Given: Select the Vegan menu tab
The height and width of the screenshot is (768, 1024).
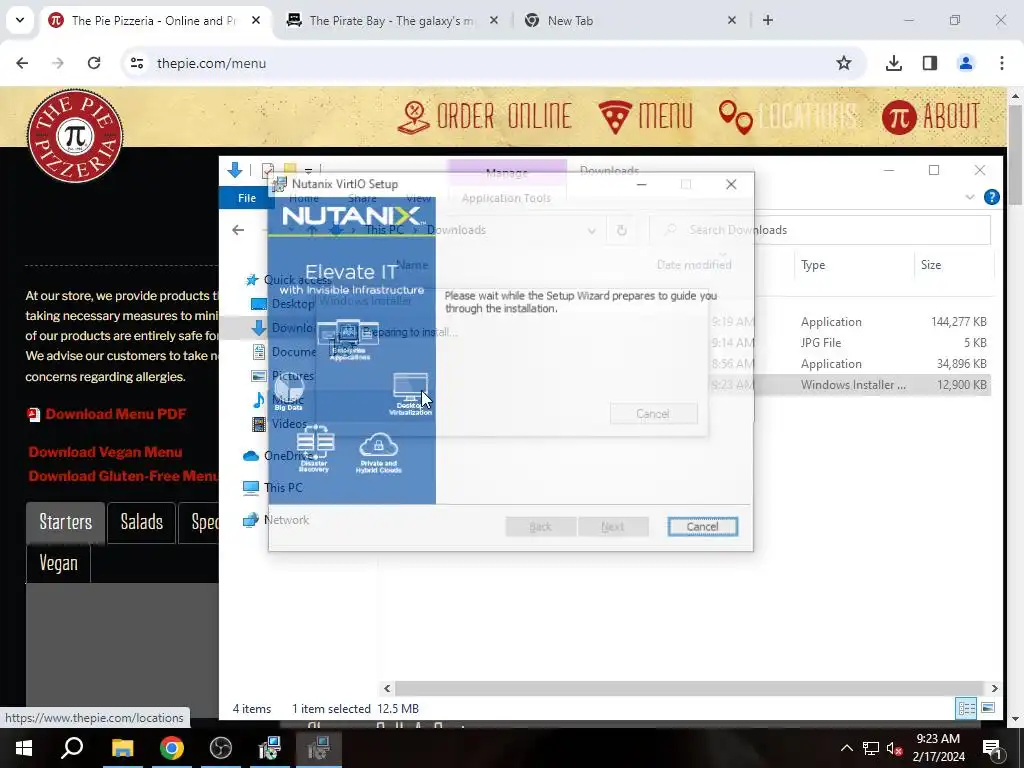Looking at the screenshot, I should point(58,563).
